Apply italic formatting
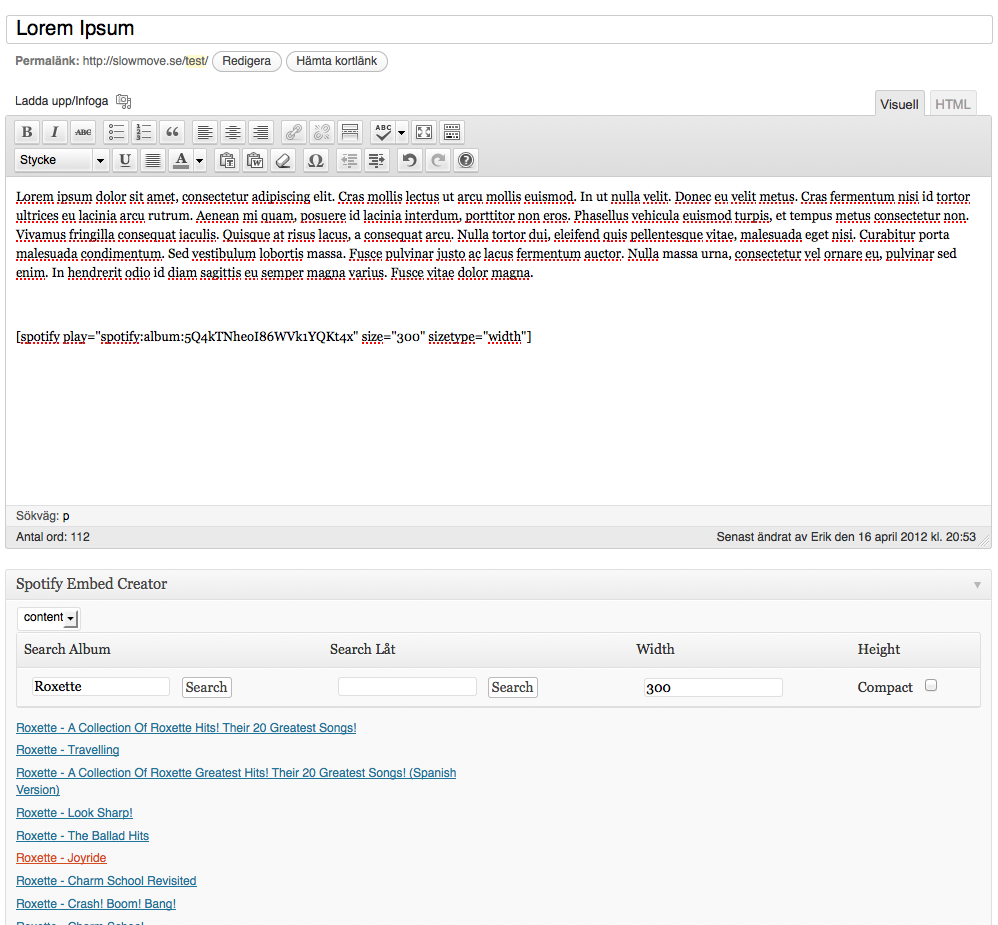This screenshot has height=925, width=998. (x=55, y=132)
